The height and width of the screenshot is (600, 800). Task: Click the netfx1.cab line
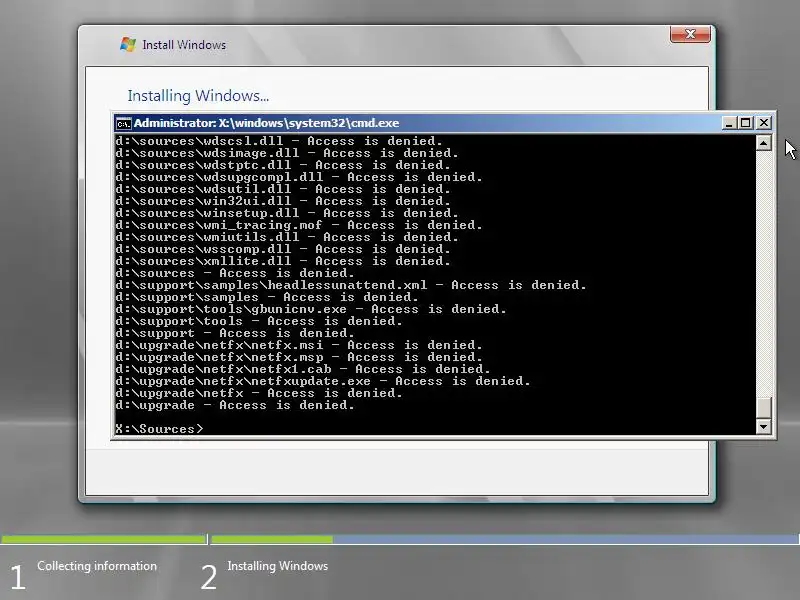(x=303, y=369)
